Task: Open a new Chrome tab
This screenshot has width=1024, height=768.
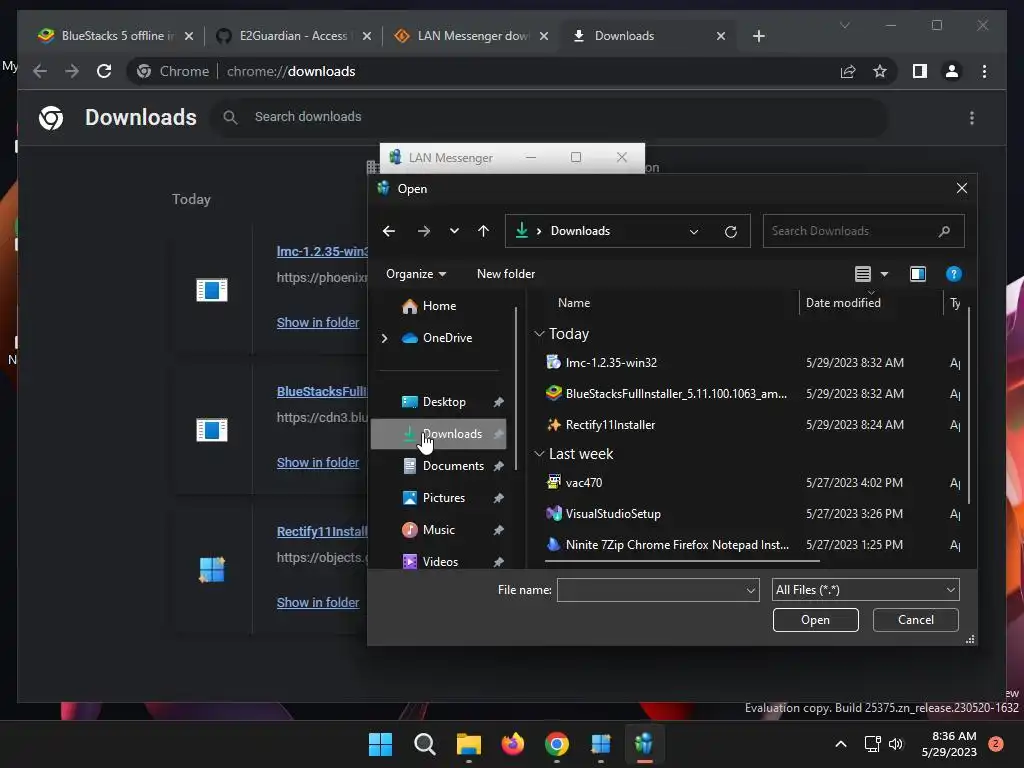Action: click(x=758, y=36)
